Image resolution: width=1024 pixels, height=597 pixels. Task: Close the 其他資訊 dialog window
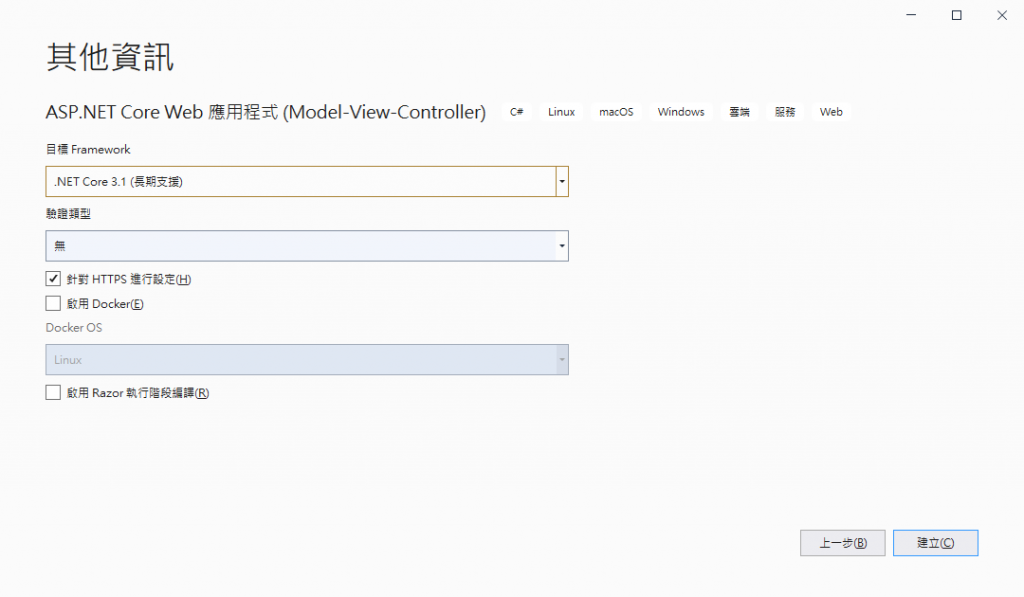(1001, 15)
